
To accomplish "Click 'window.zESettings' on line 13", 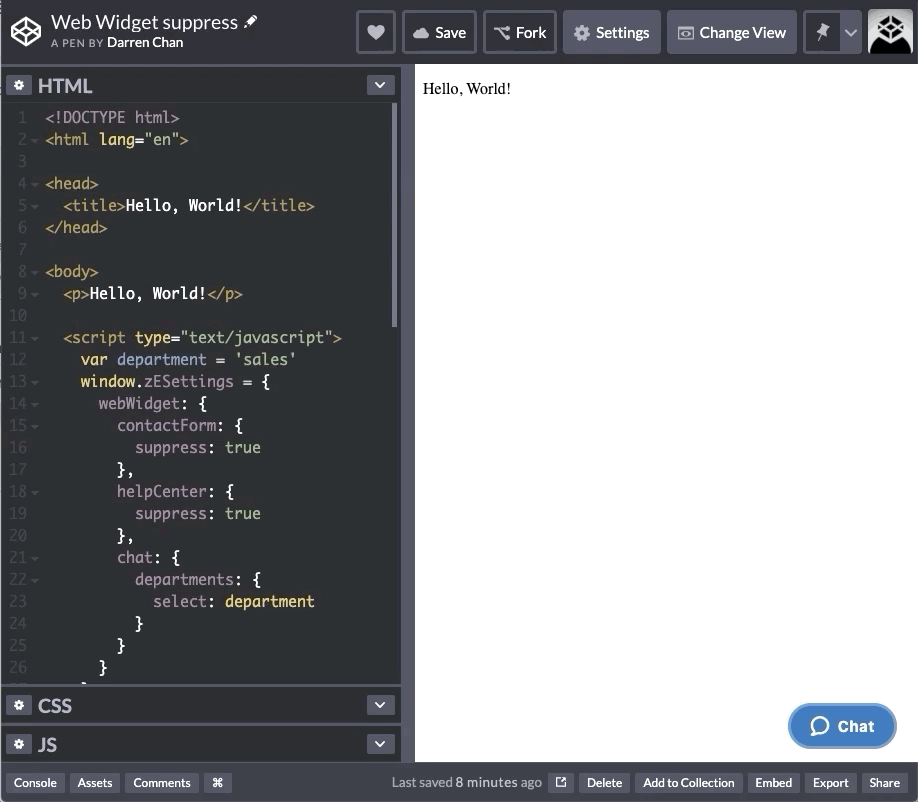I will pos(157,382).
